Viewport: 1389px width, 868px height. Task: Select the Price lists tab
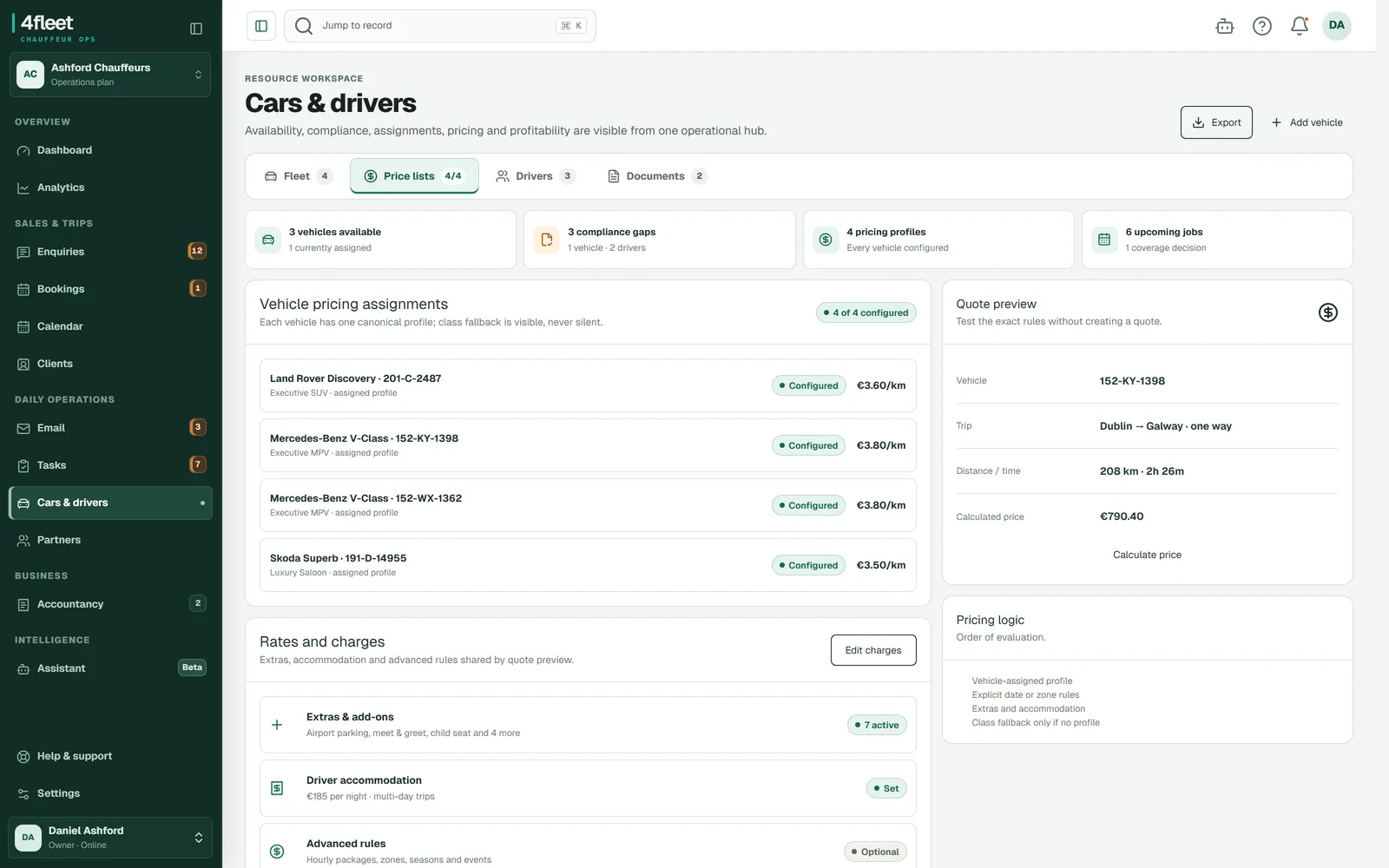[x=414, y=176]
